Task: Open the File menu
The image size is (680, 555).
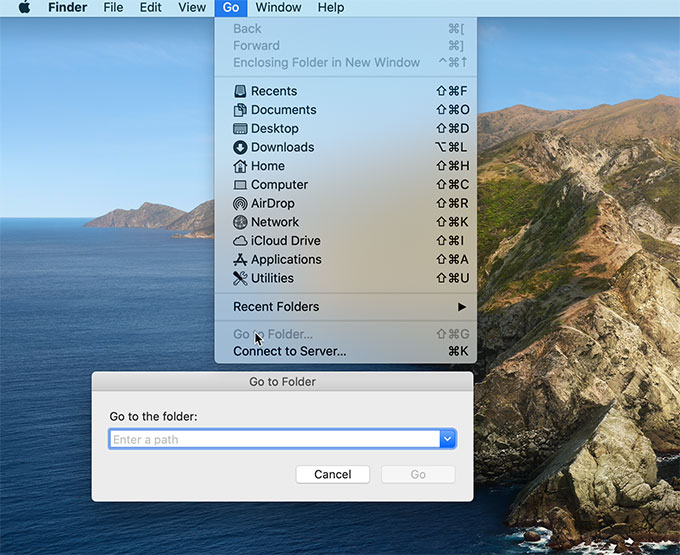Action: [x=113, y=8]
